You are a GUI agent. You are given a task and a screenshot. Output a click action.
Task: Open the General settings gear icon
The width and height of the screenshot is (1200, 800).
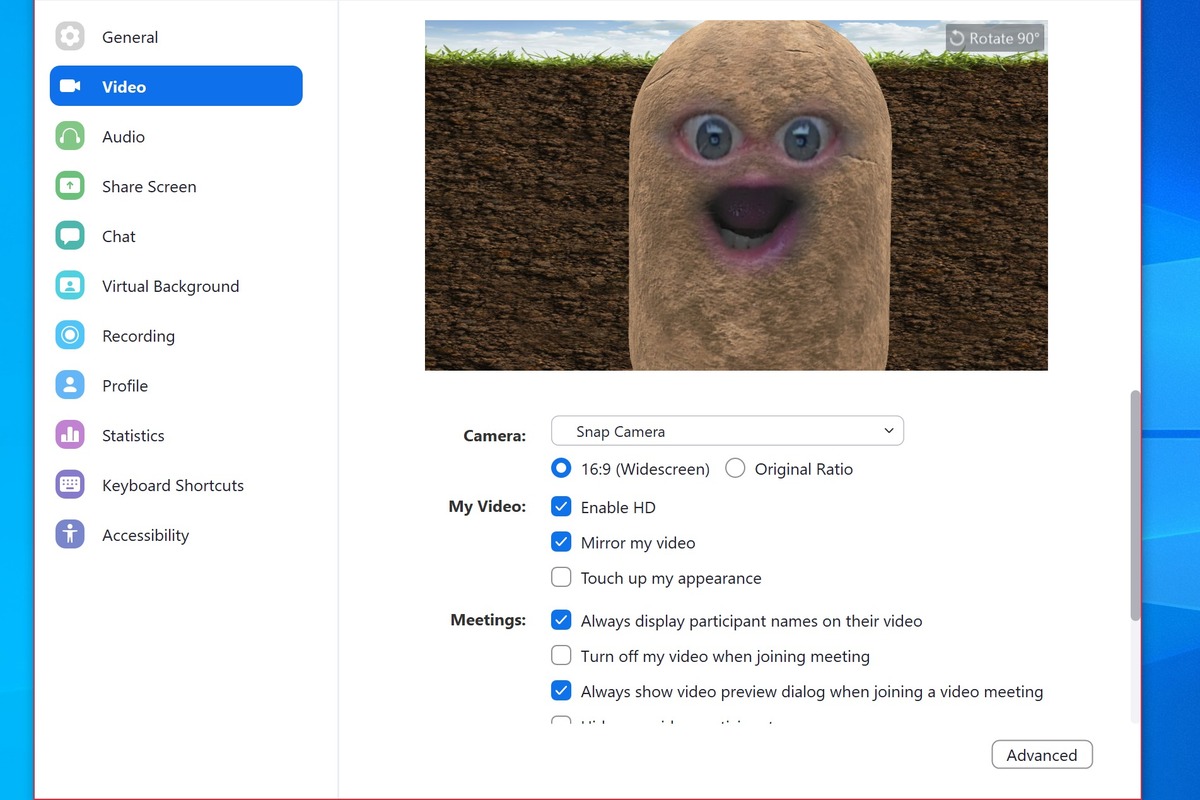pyautogui.click(x=69, y=36)
